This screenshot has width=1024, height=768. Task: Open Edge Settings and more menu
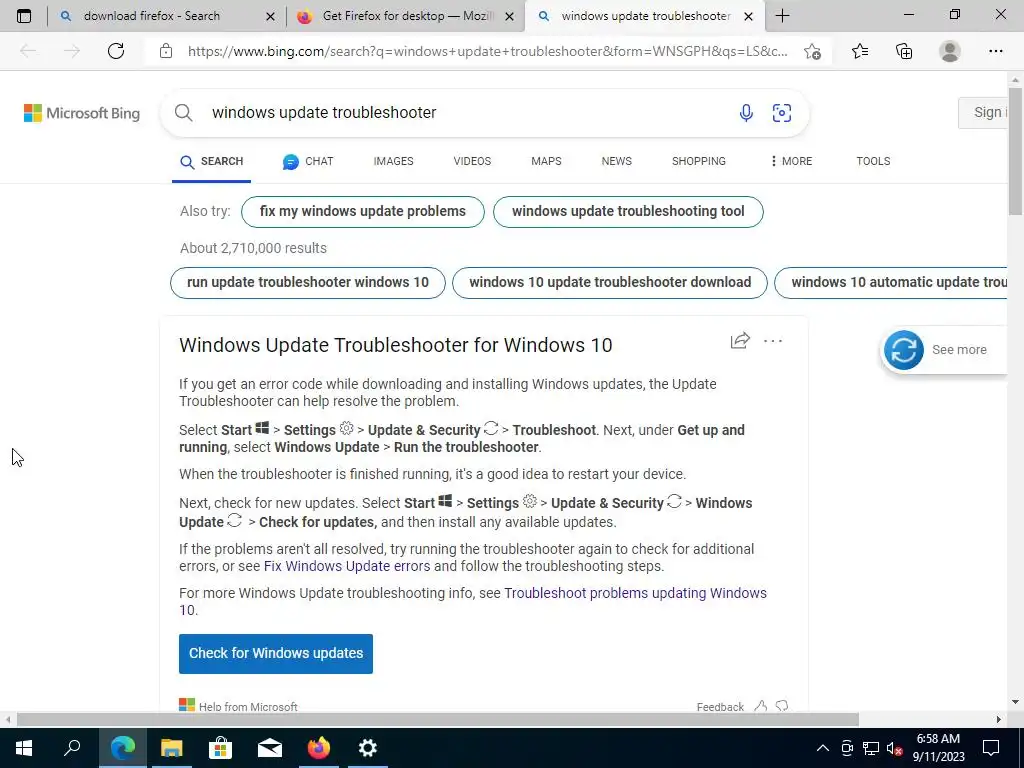pos(995,51)
